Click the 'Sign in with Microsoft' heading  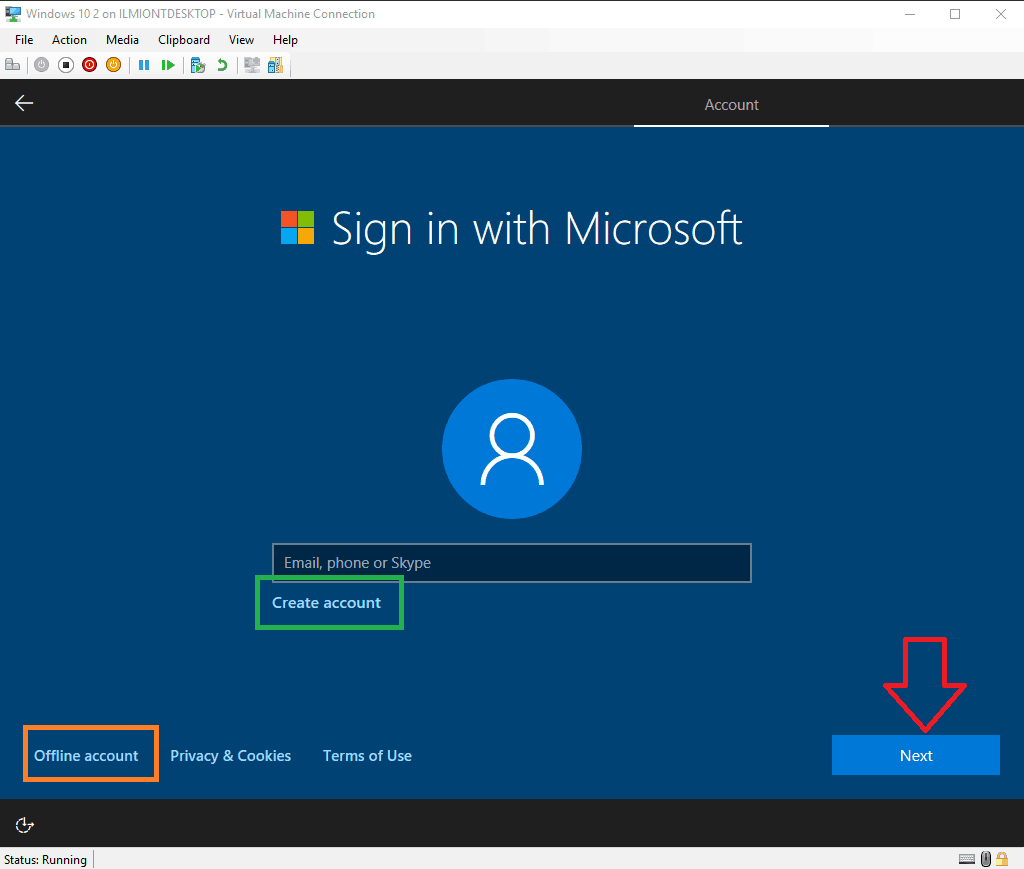pyautogui.click(x=537, y=229)
